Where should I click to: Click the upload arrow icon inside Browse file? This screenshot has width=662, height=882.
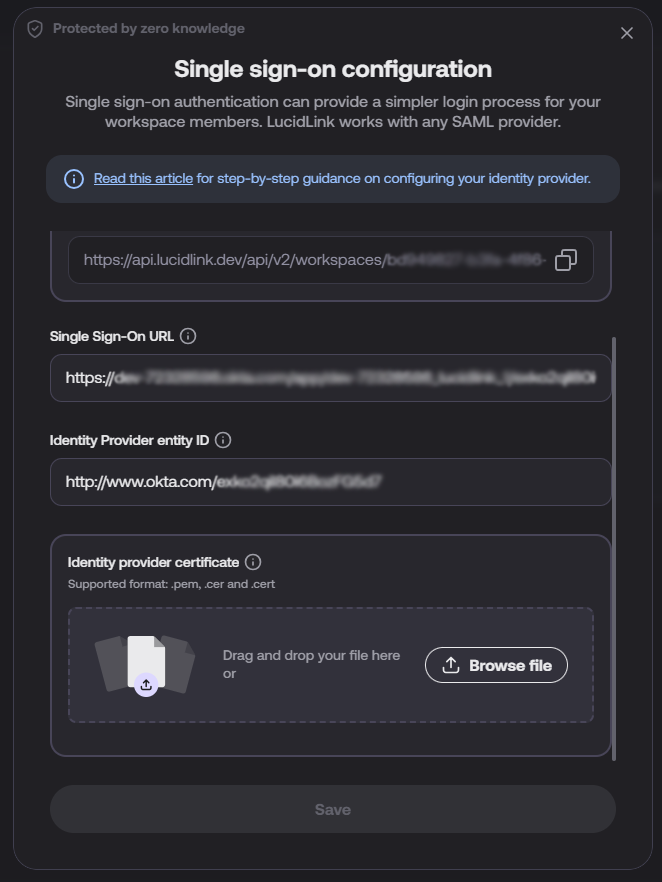(x=451, y=665)
